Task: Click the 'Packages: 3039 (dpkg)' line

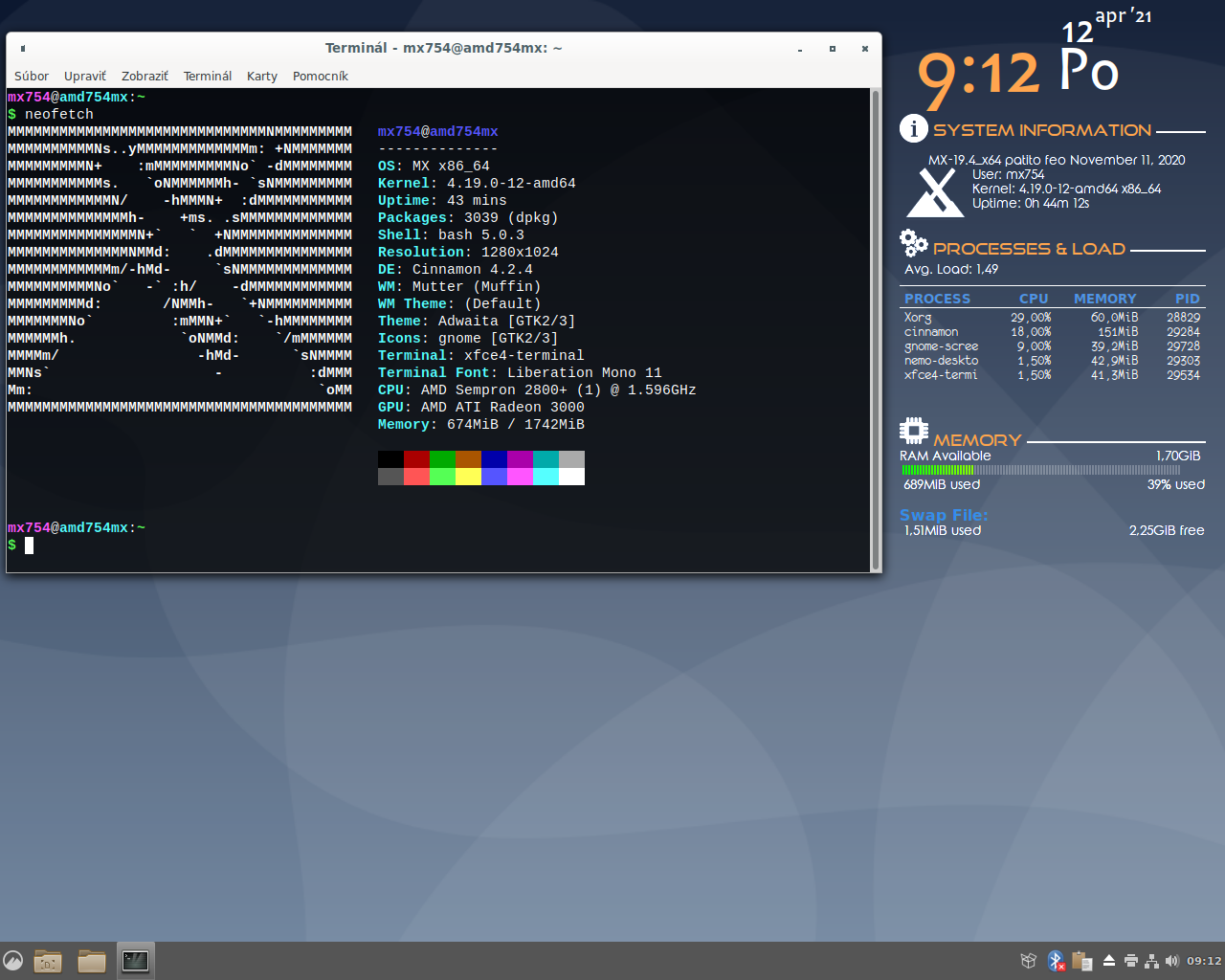Action: click(468, 217)
